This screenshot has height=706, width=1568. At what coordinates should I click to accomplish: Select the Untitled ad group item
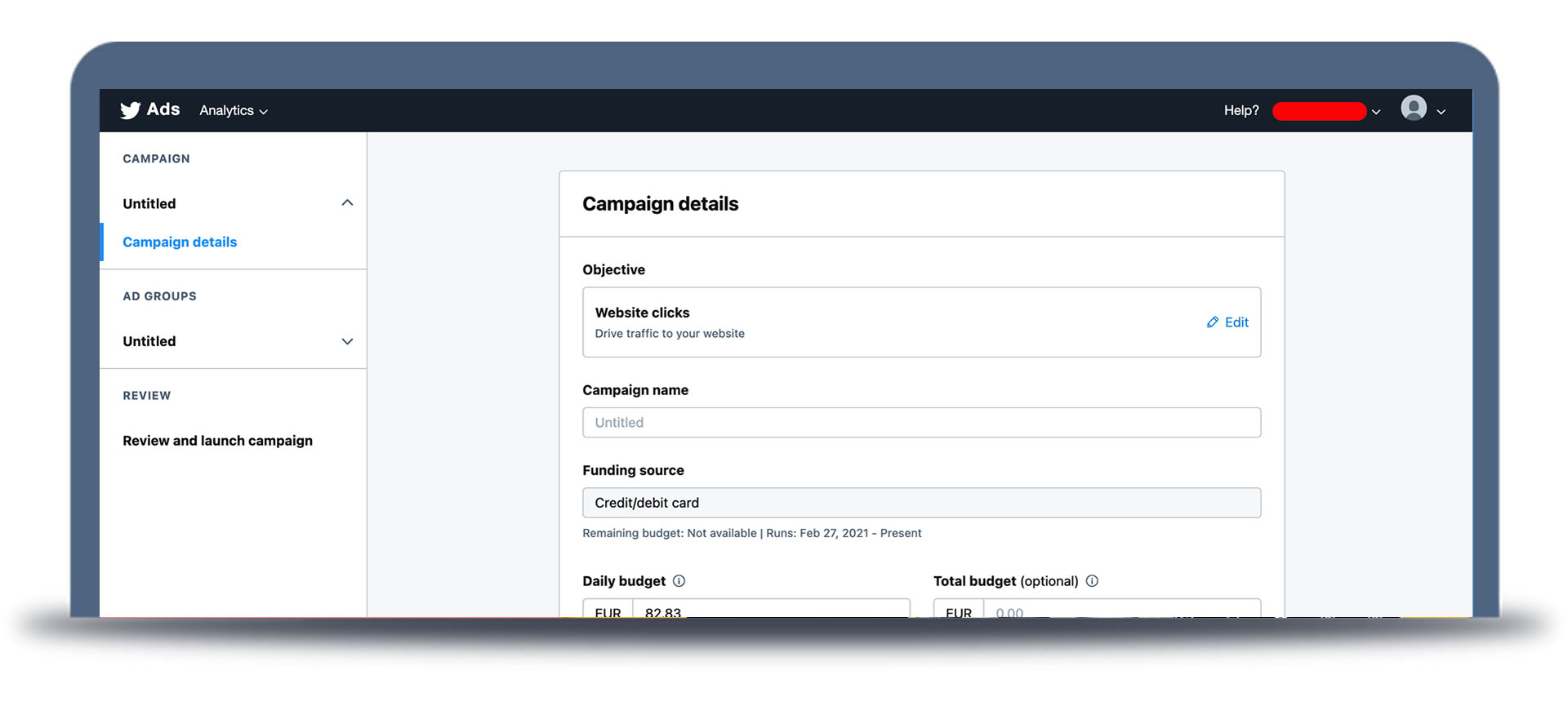149,341
